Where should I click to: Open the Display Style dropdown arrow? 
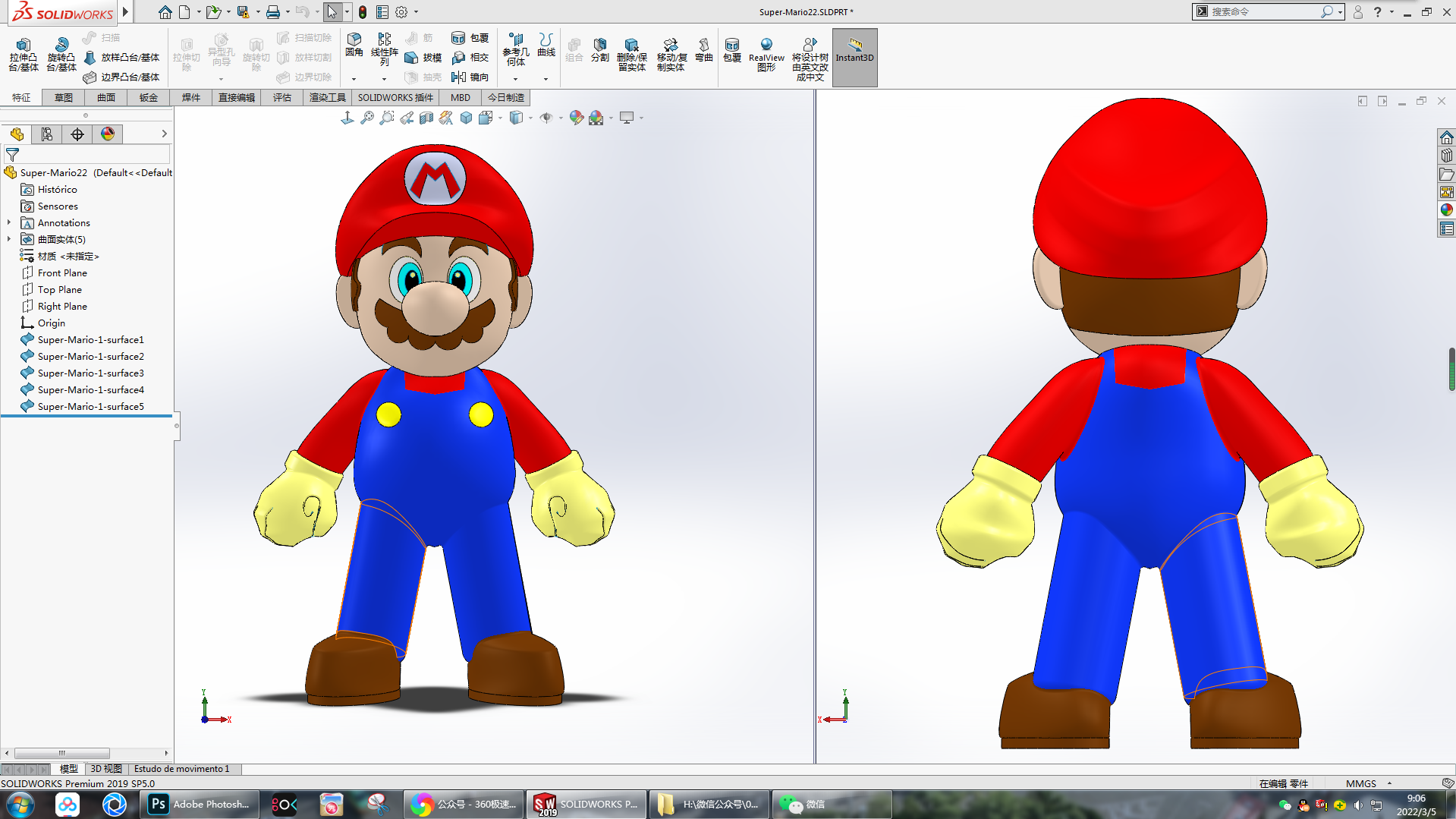coord(530,118)
